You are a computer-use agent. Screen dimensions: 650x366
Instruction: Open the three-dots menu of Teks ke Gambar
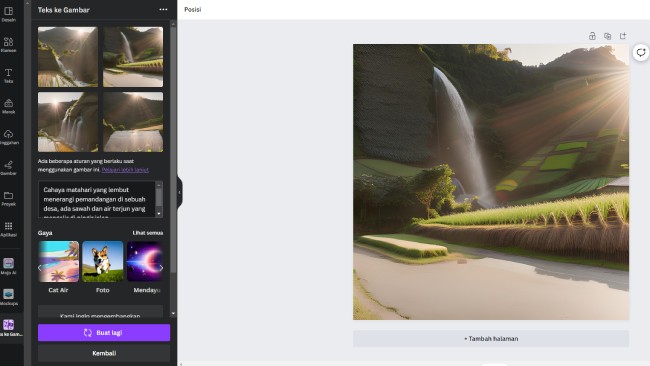[163, 10]
